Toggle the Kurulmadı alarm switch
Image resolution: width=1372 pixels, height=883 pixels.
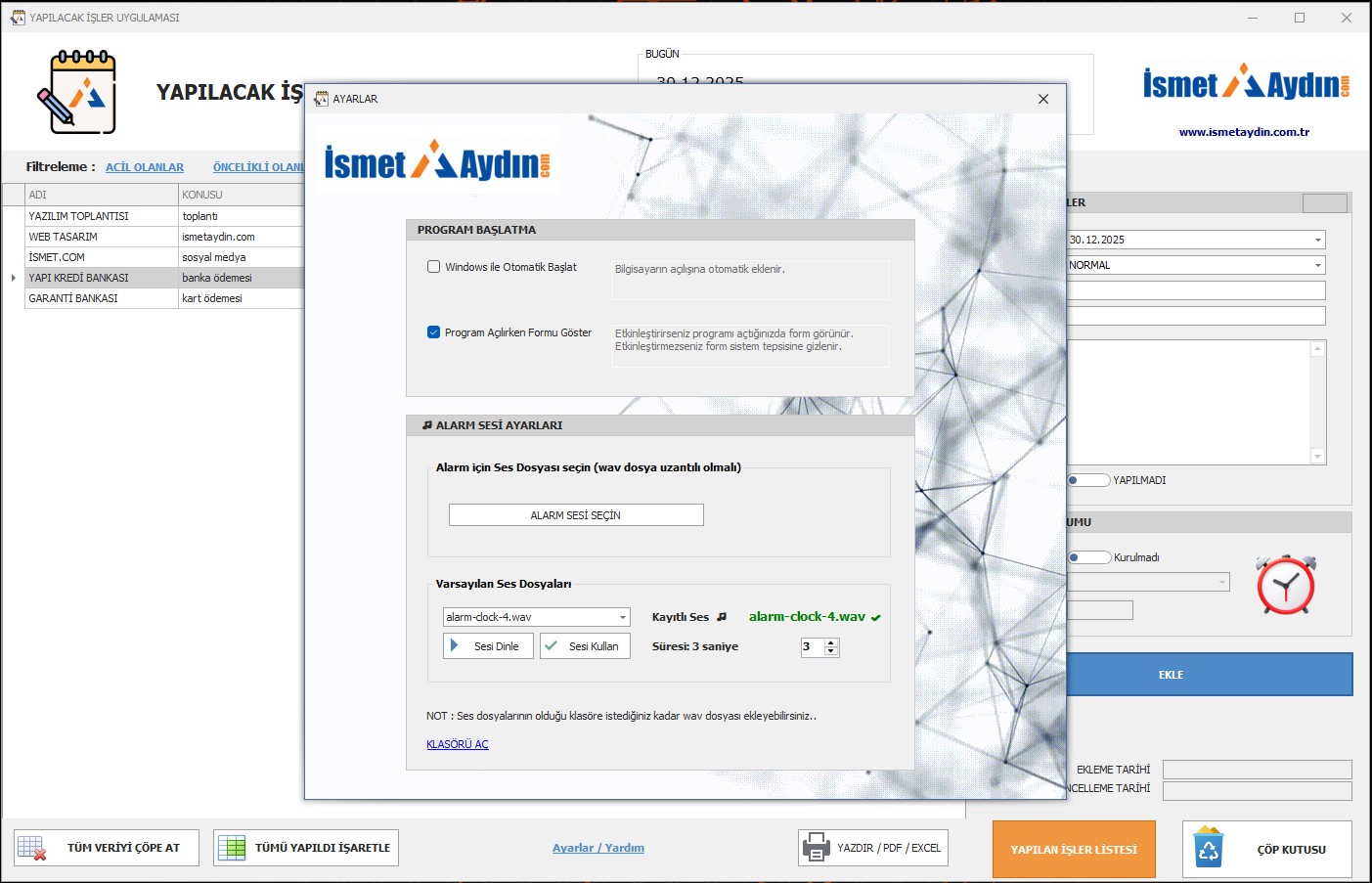point(1087,557)
